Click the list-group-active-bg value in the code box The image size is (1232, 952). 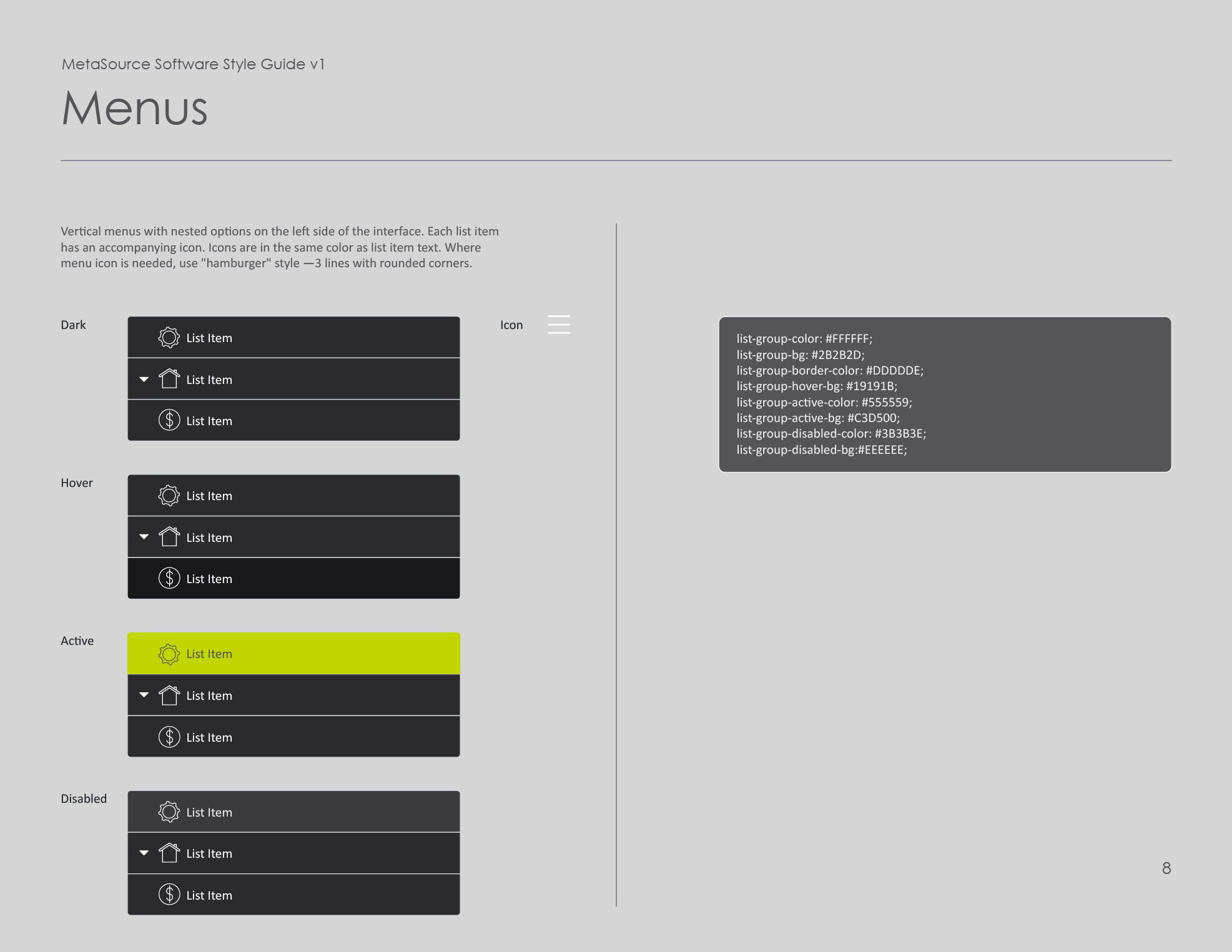817,418
